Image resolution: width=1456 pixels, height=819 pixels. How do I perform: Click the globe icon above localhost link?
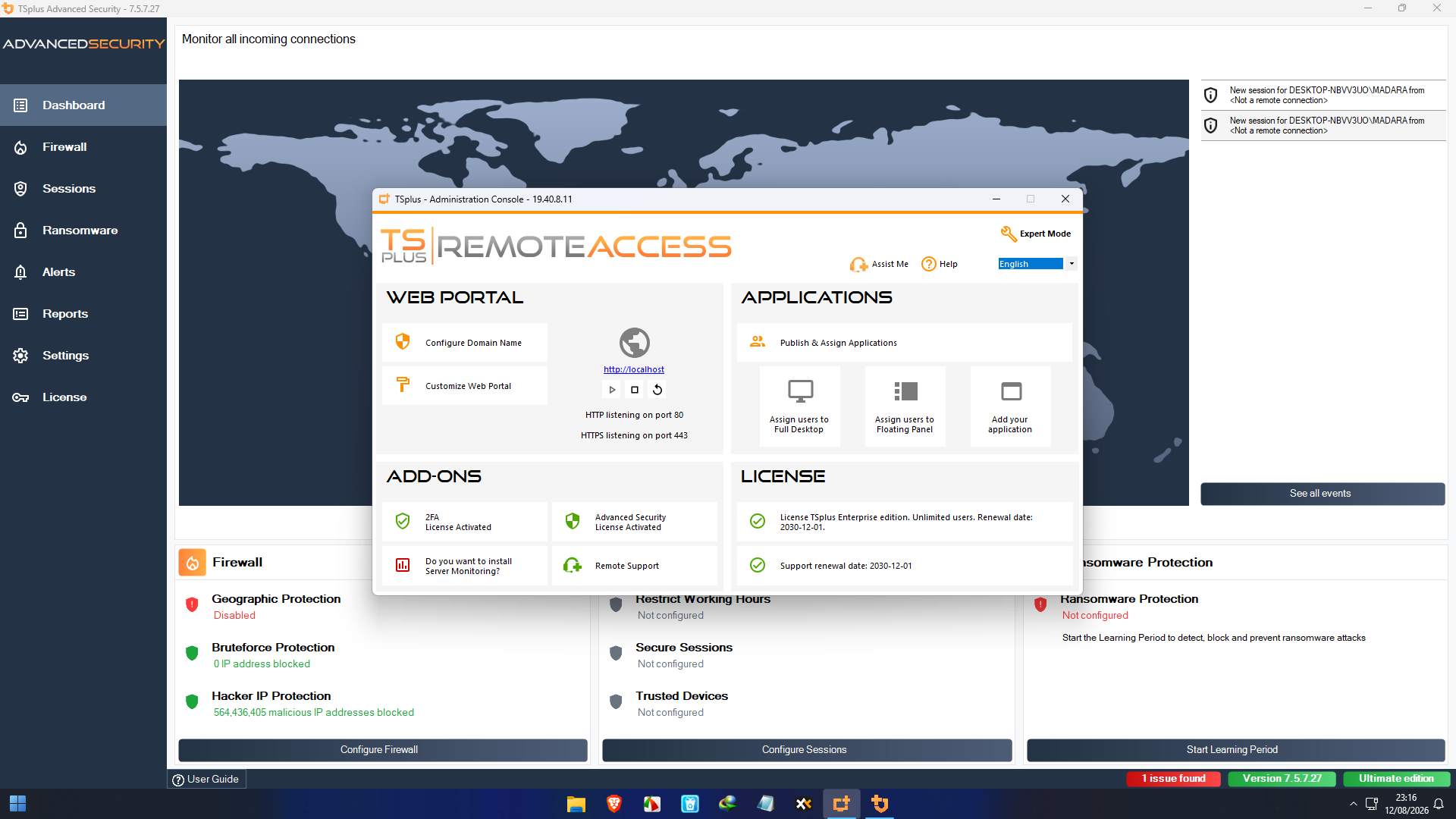635,343
